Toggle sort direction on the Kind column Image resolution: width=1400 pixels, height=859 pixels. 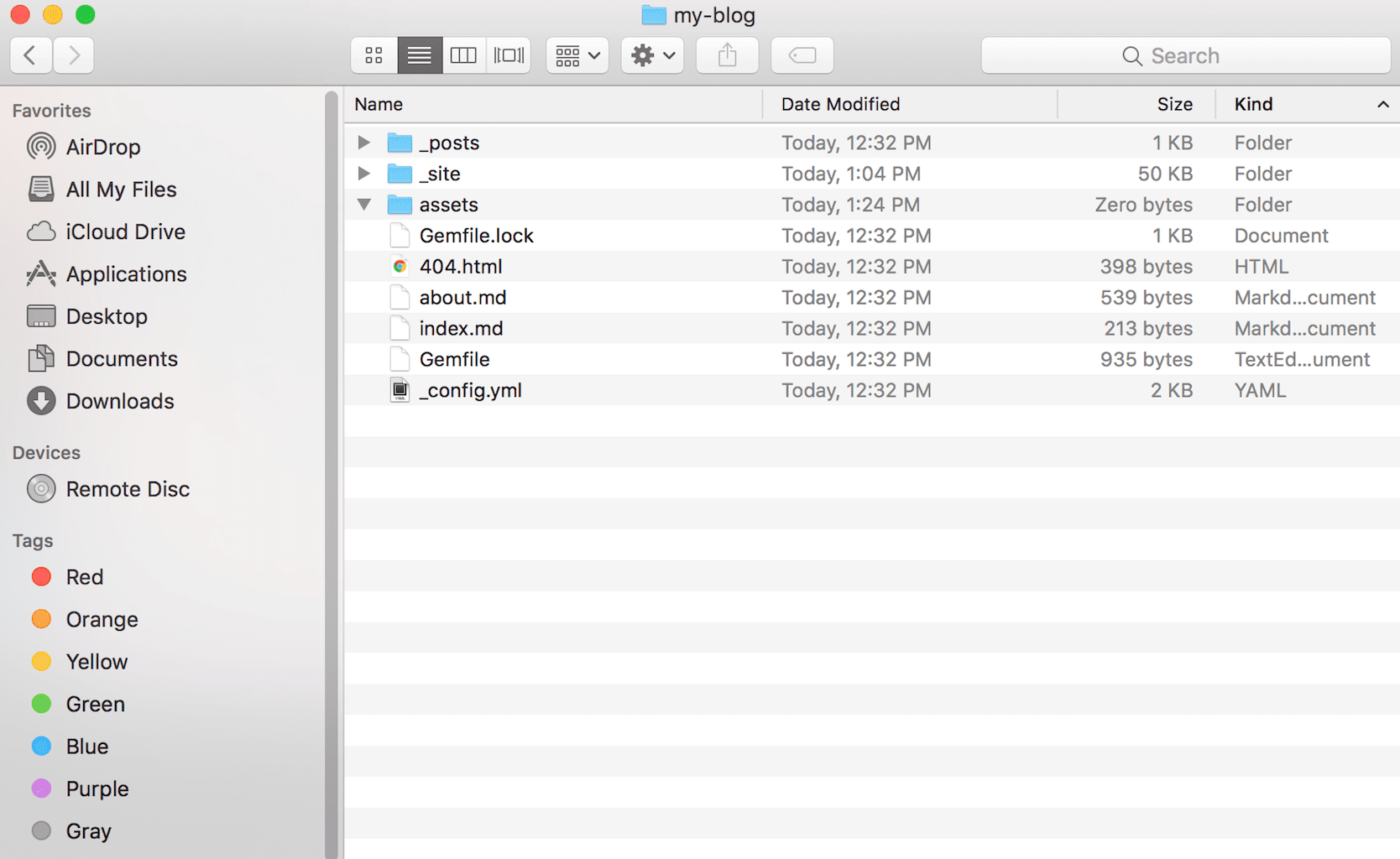pos(1308,104)
